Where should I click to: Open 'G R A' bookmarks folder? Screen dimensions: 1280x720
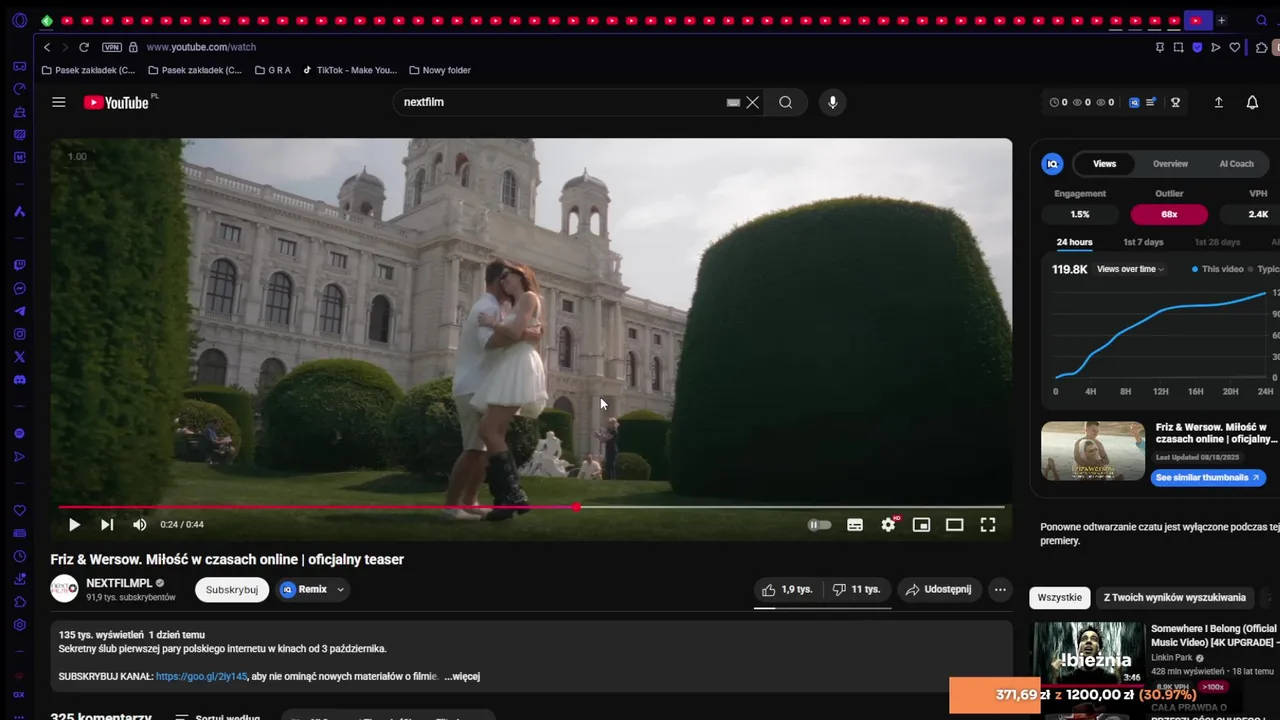(x=273, y=70)
